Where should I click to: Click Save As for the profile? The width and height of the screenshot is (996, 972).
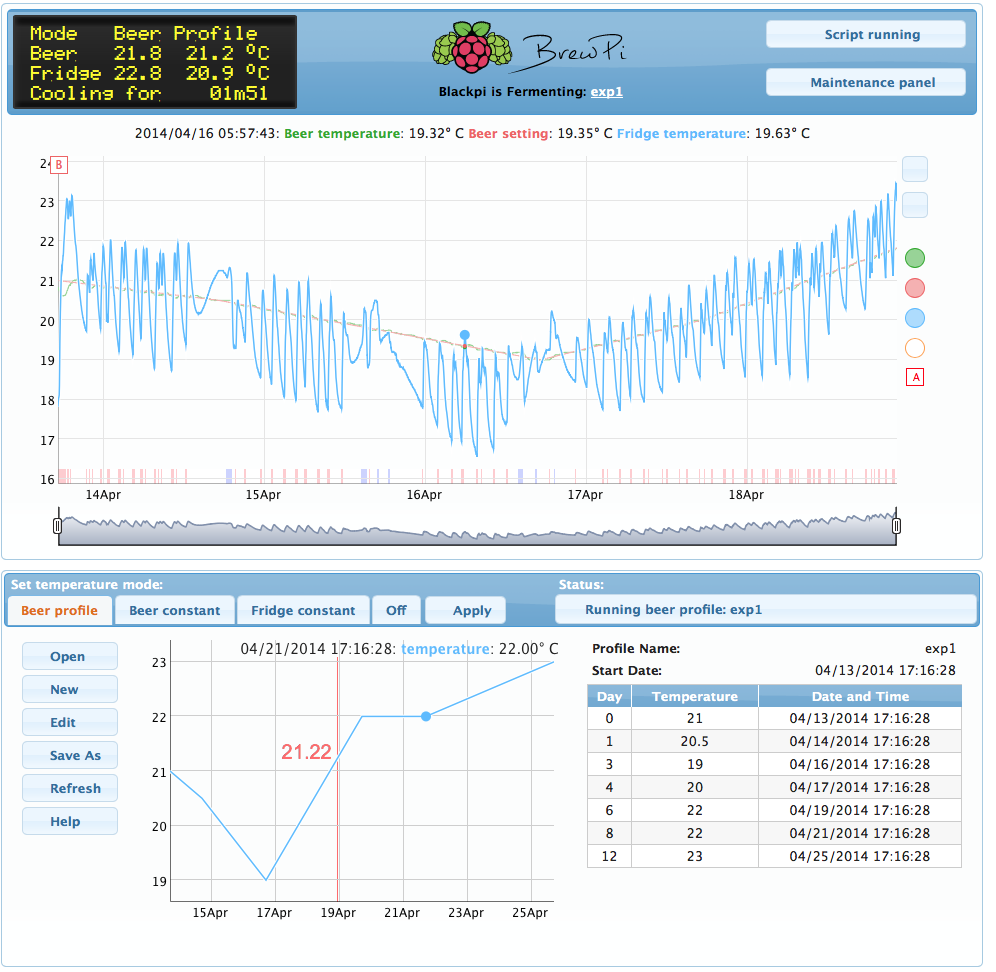70,755
